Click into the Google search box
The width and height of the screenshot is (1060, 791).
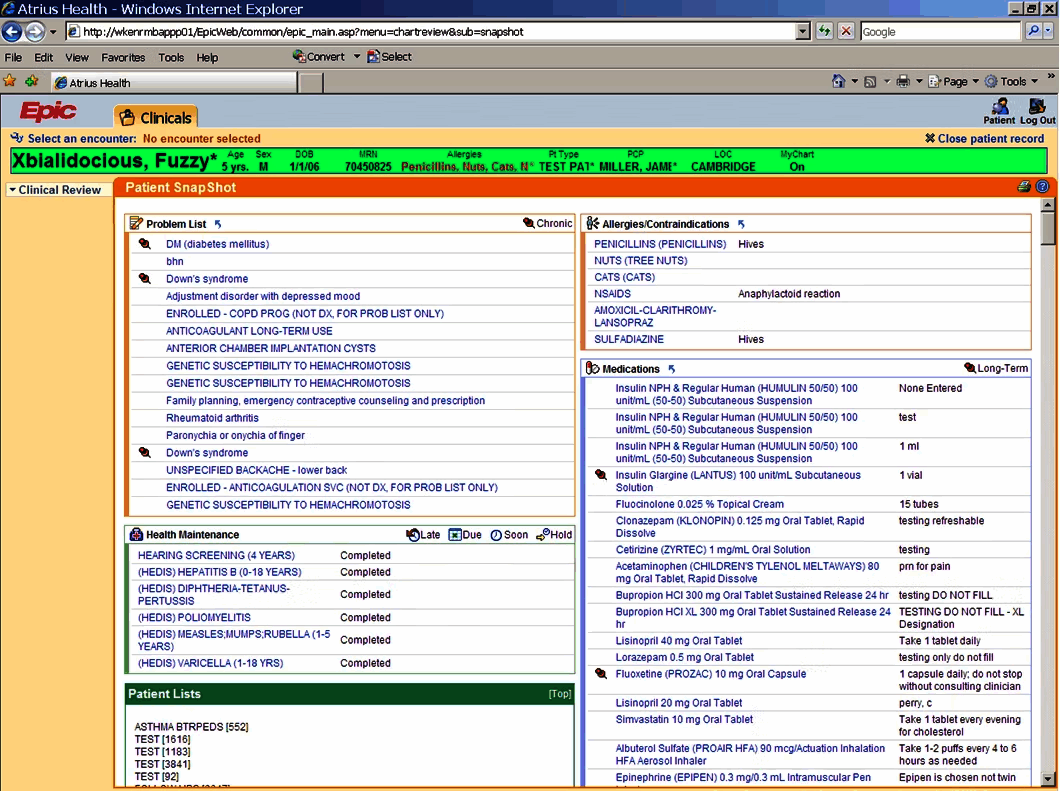point(940,31)
